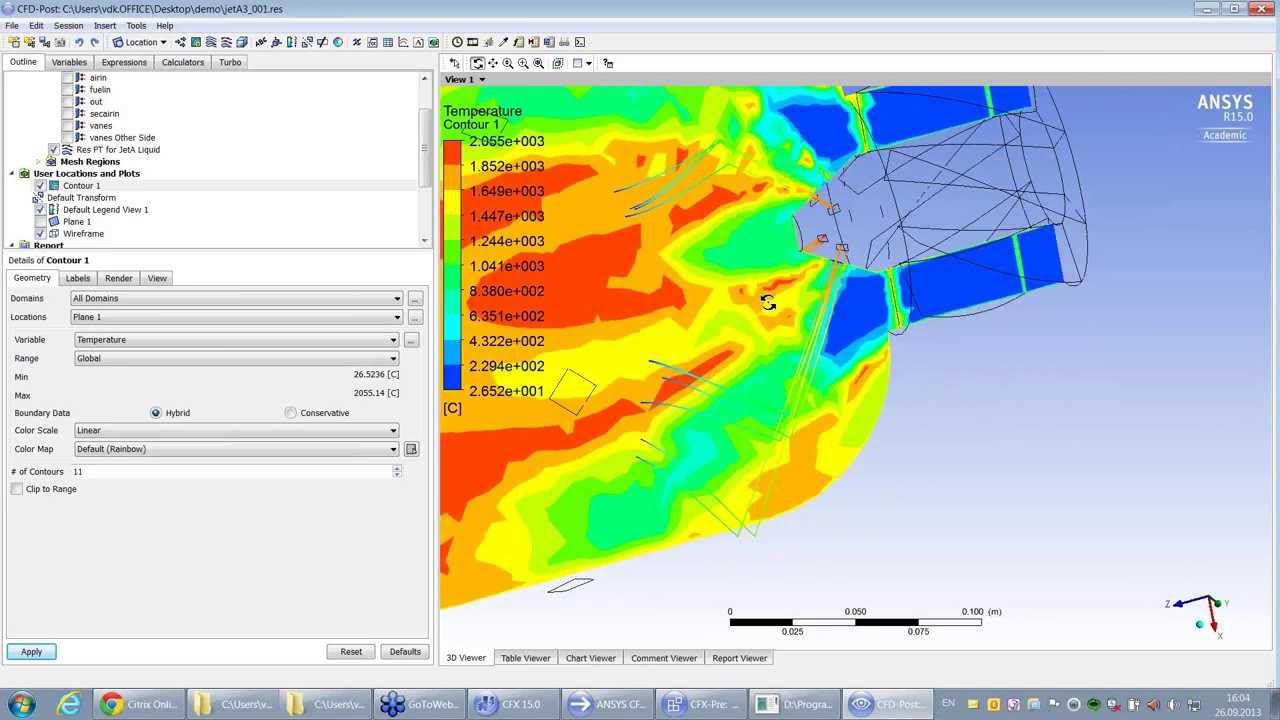
Task: Open the Session menu
Action: (68, 25)
